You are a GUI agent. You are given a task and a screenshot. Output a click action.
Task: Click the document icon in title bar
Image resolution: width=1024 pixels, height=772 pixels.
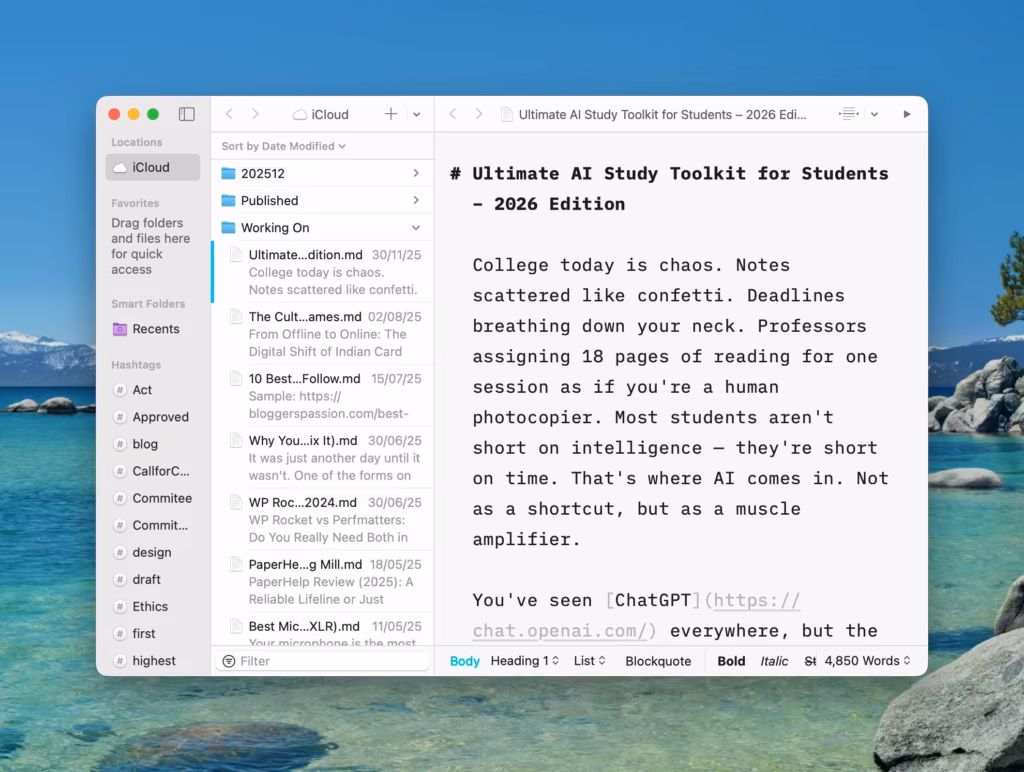point(507,114)
